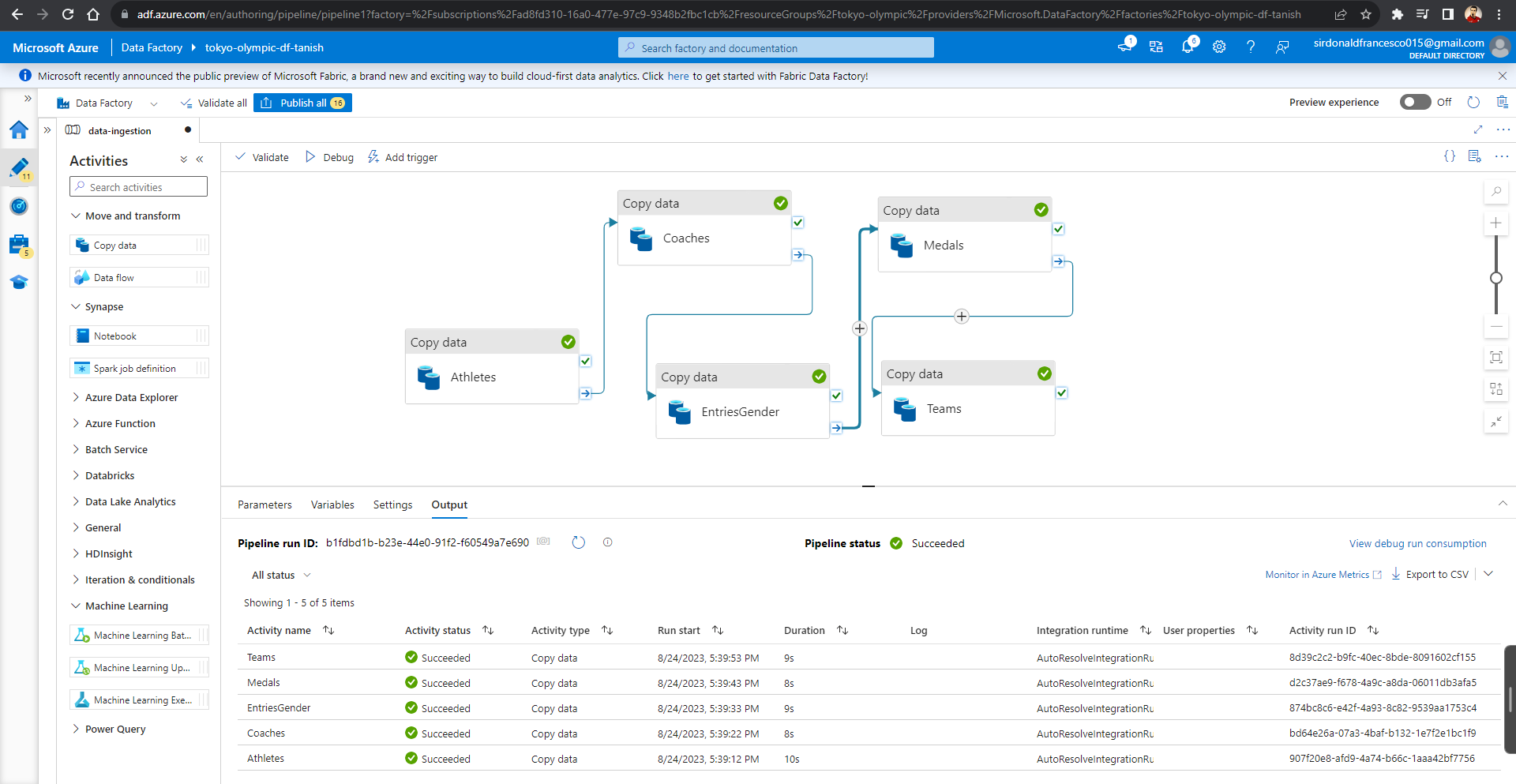View pipeline JSON code with braces icon
The image size is (1516, 784).
pos(1450,156)
